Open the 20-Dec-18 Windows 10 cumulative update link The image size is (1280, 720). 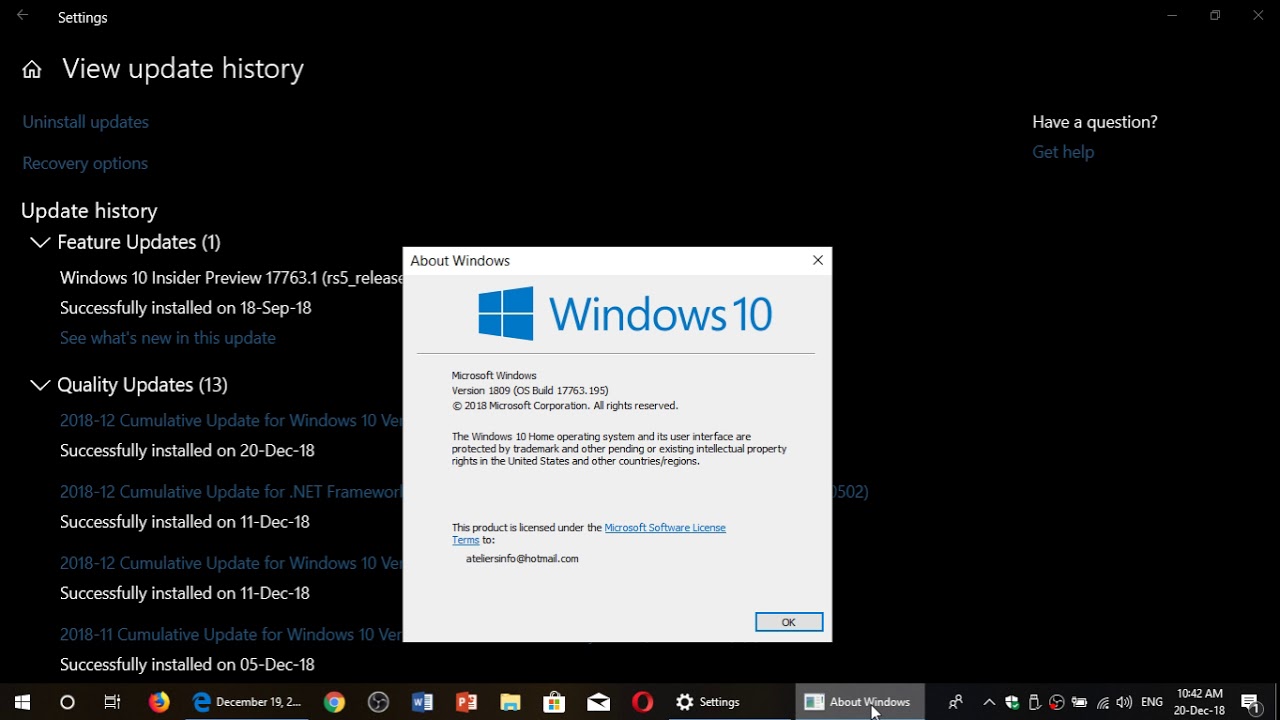click(x=231, y=421)
